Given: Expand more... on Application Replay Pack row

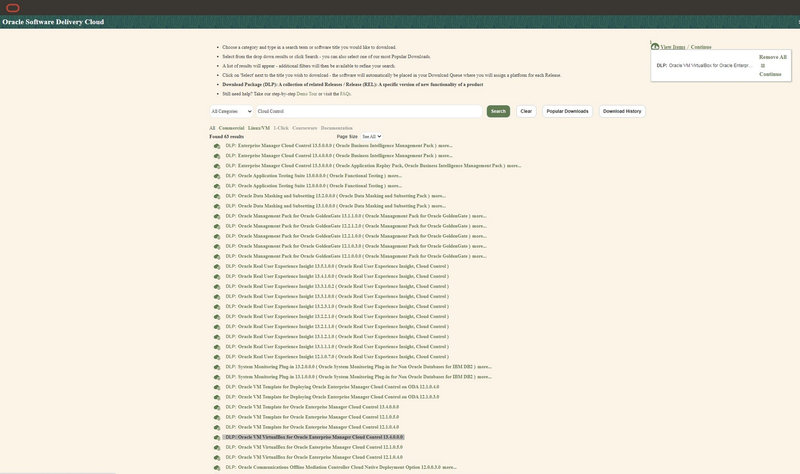Looking at the screenshot, I should point(514,166).
